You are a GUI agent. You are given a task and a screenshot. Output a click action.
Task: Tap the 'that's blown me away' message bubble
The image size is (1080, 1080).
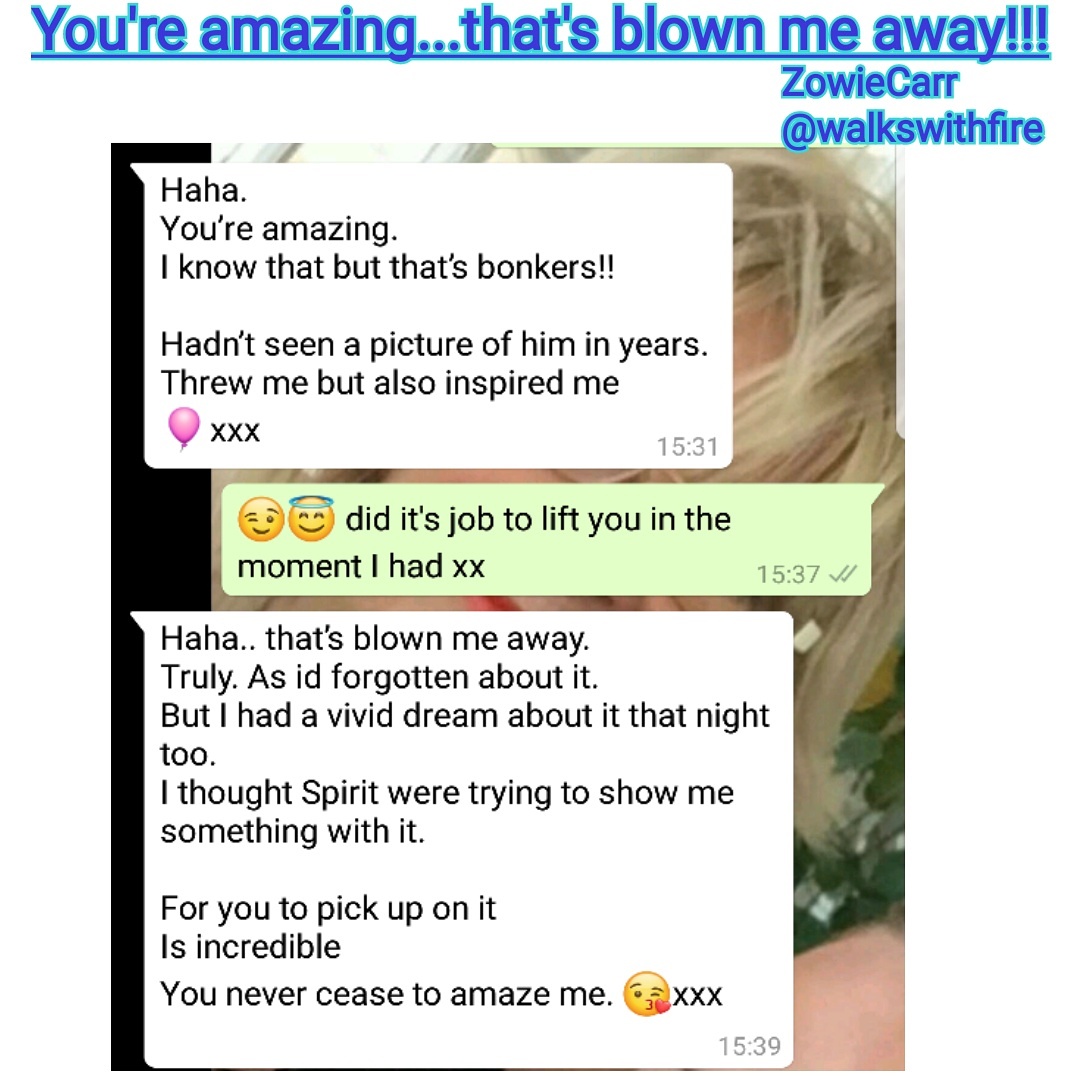(x=468, y=839)
